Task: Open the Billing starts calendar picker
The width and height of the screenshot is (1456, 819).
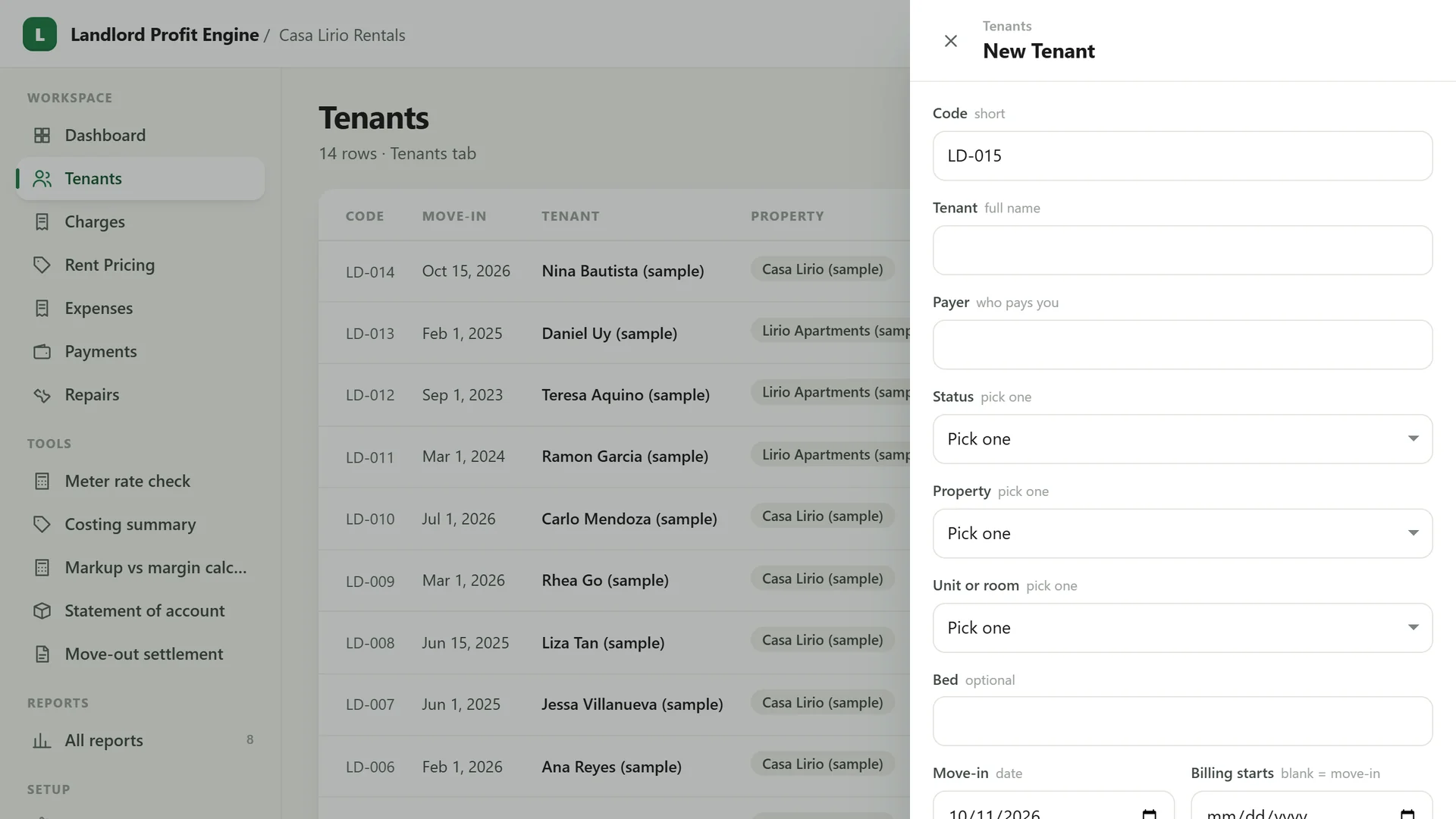Action: click(1407, 814)
